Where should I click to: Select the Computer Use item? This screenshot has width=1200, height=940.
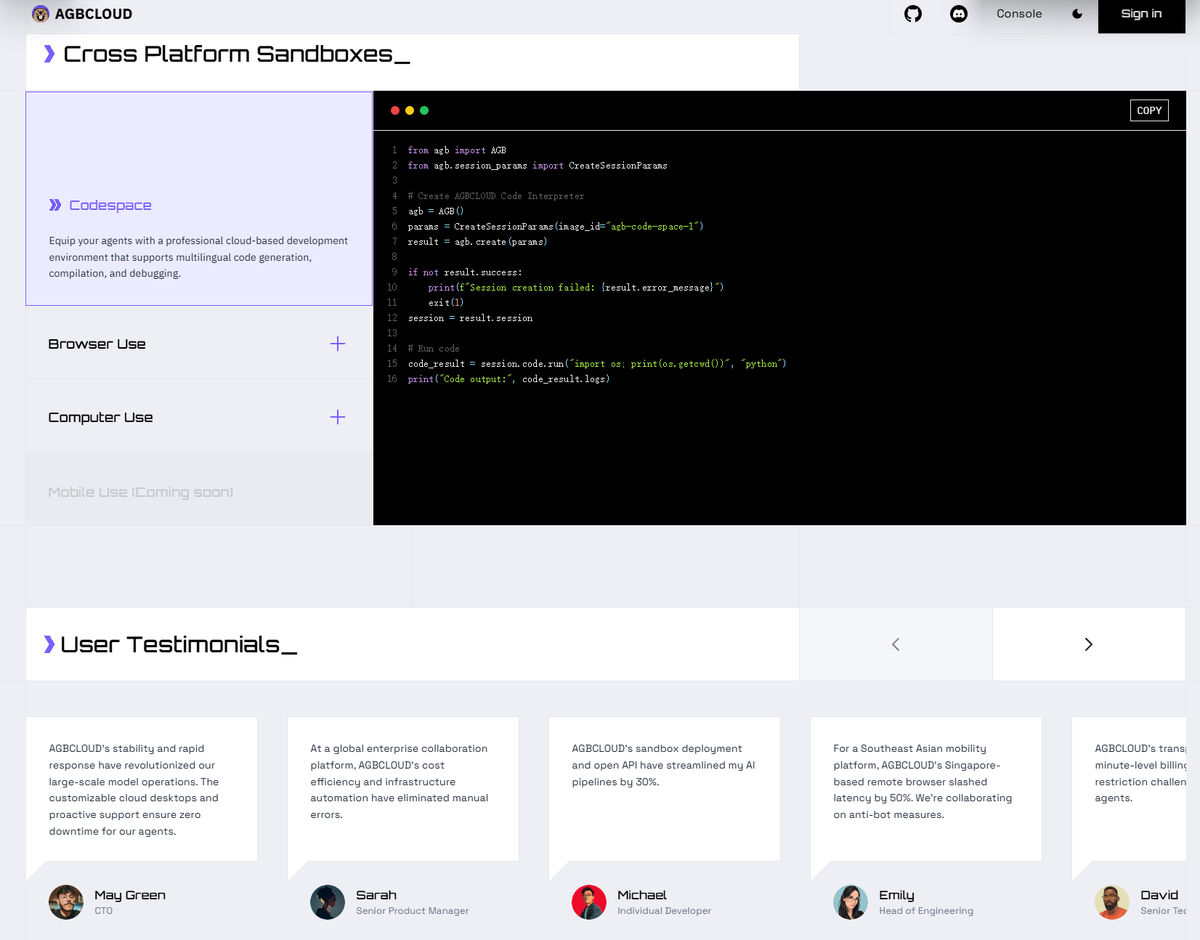(x=199, y=417)
